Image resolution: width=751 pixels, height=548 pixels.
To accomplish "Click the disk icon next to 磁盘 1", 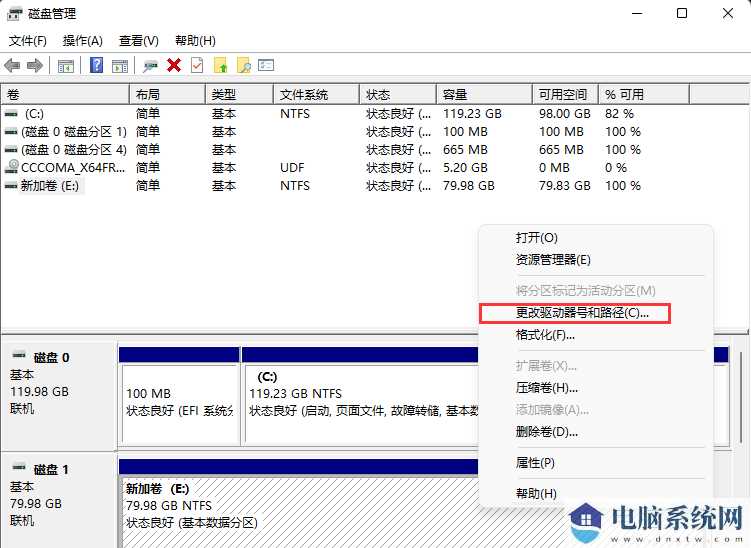I will [x=19, y=467].
